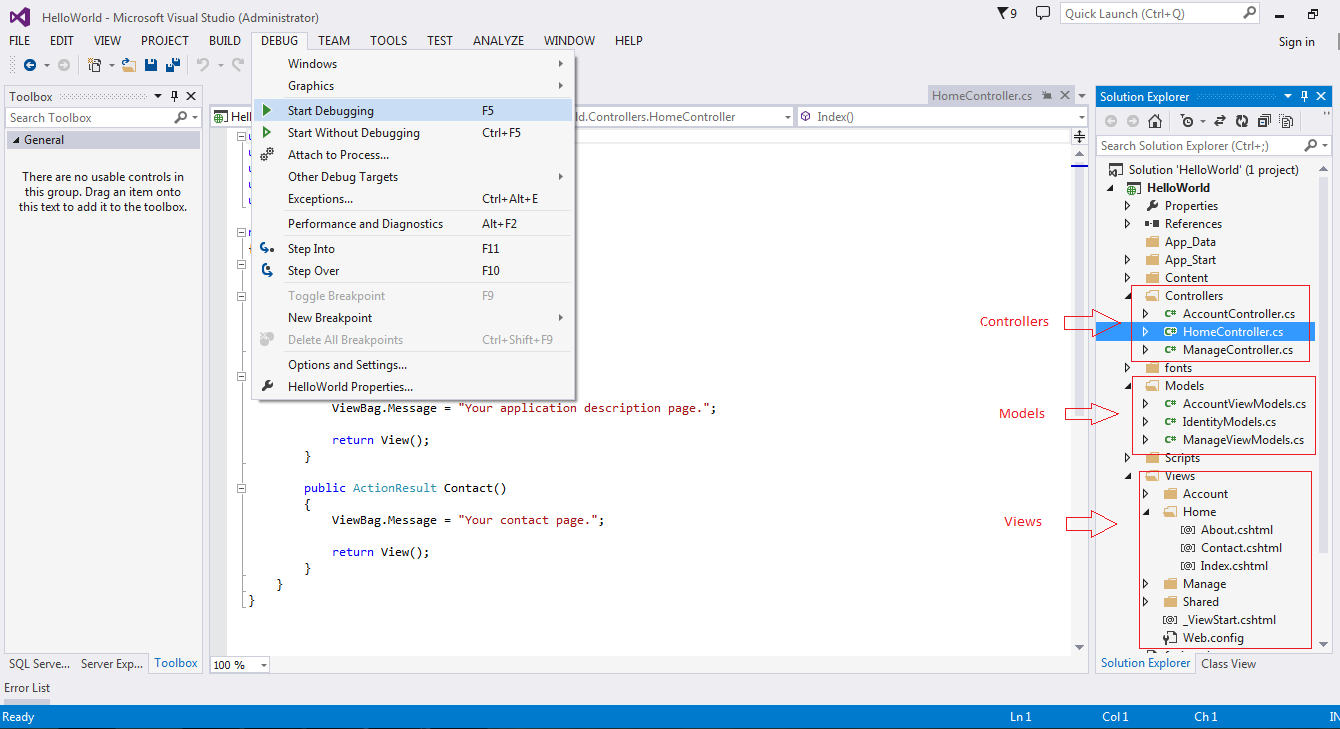Image resolution: width=1340 pixels, height=729 pixels.
Task: Open the Windows submenu in Debug menu
Action: click(414, 64)
